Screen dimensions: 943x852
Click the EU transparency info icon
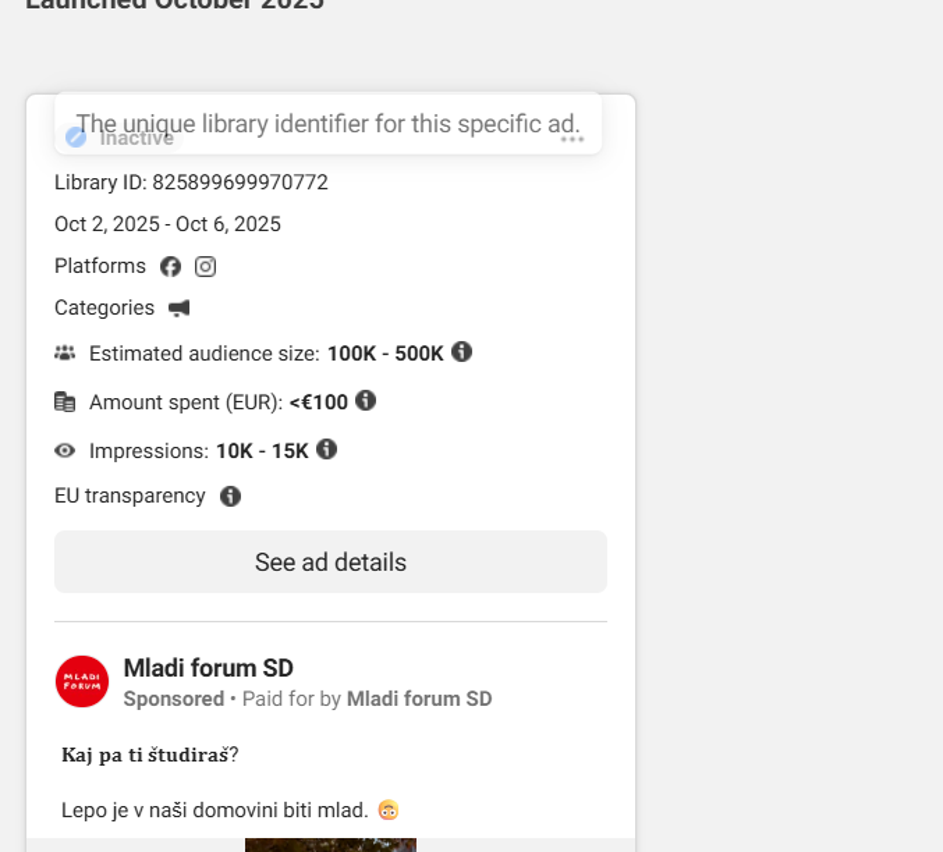(230, 496)
